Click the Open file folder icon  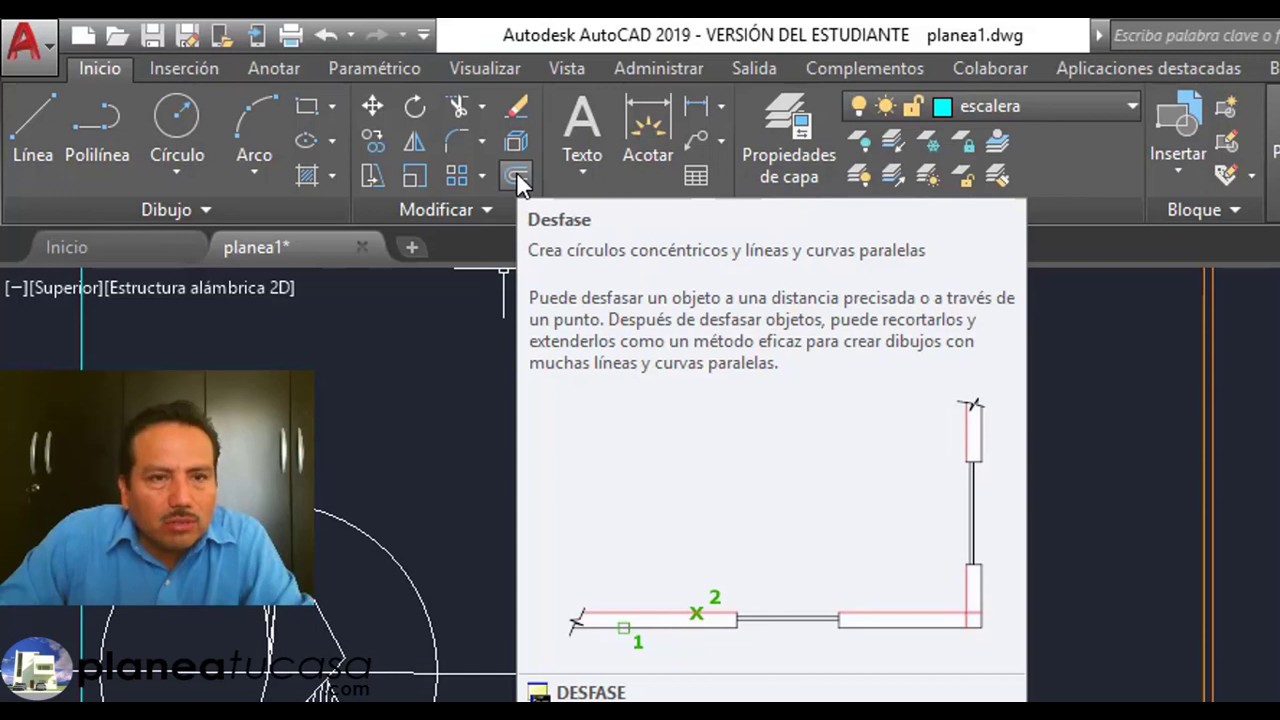[x=117, y=36]
